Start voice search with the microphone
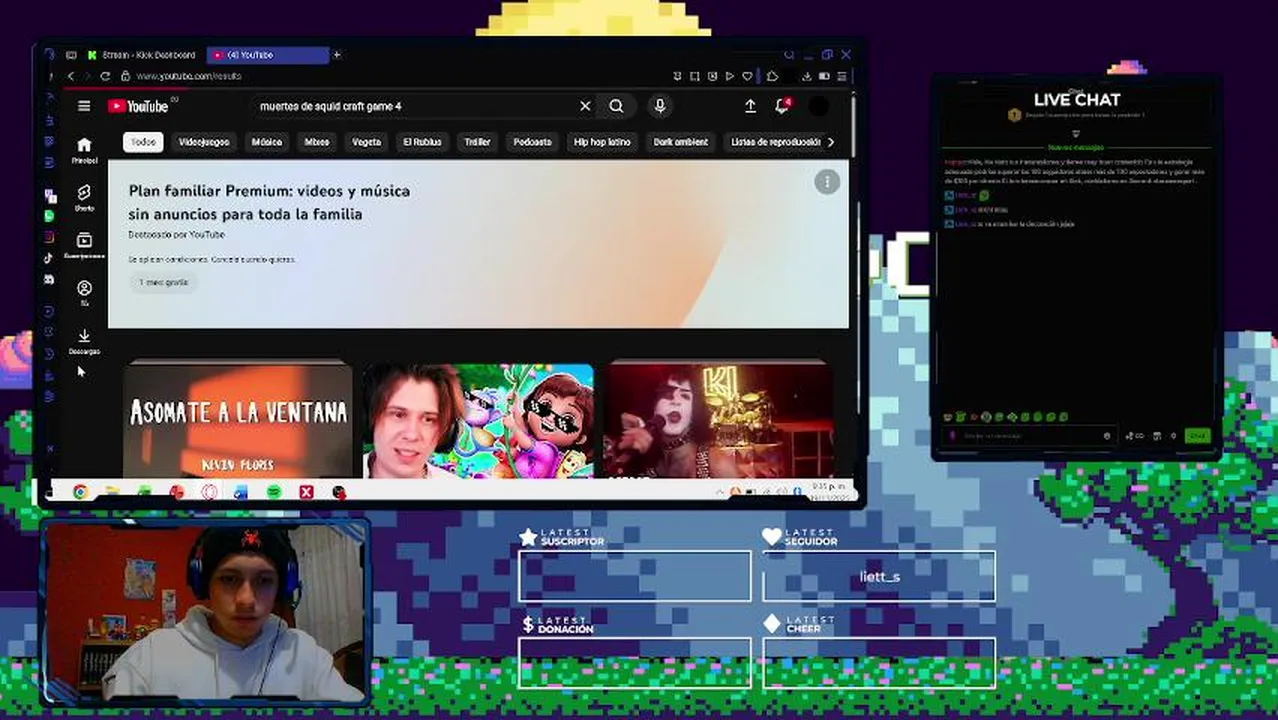 pyautogui.click(x=660, y=106)
